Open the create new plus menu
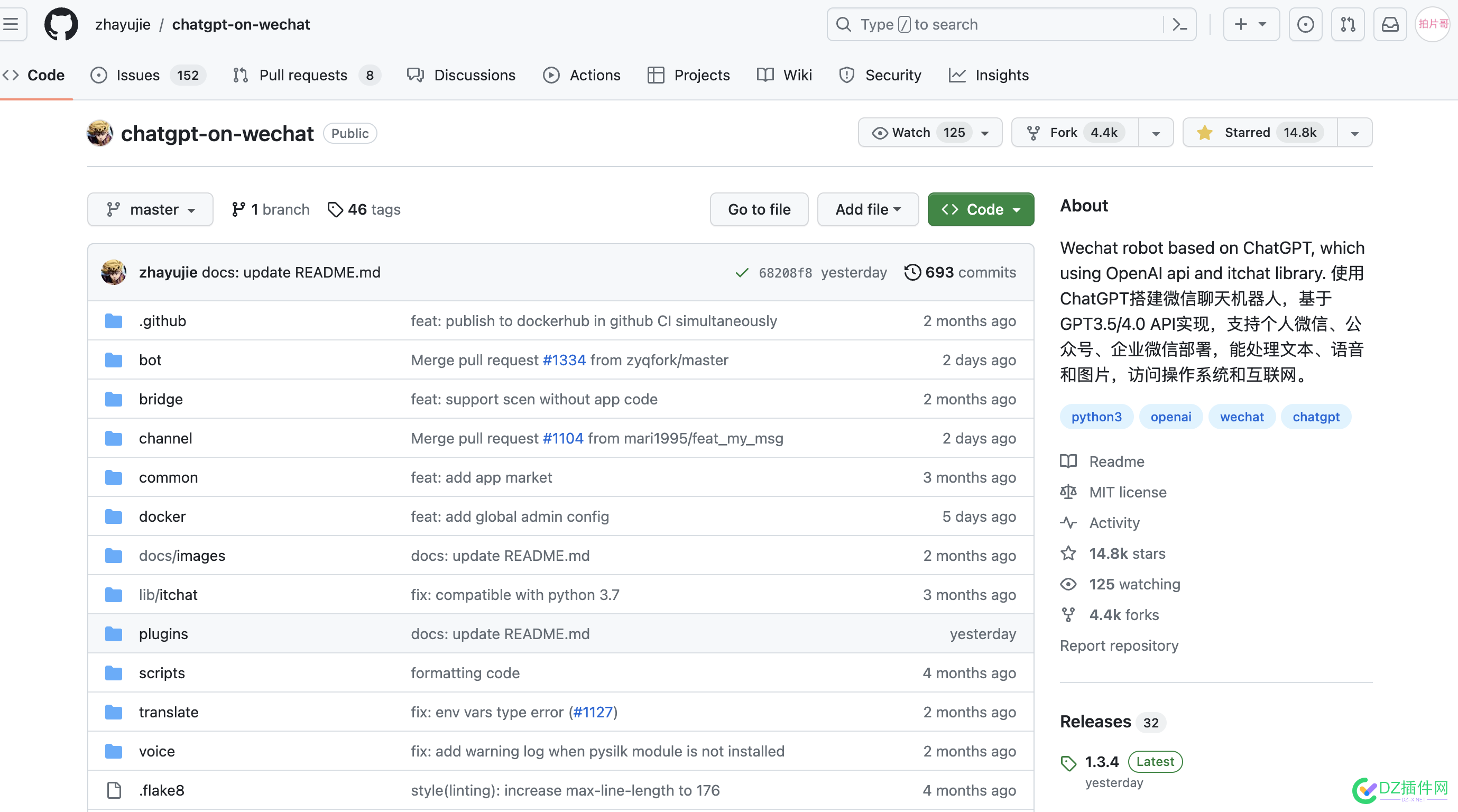This screenshot has height=812, width=1458. [x=1251, y=24]
